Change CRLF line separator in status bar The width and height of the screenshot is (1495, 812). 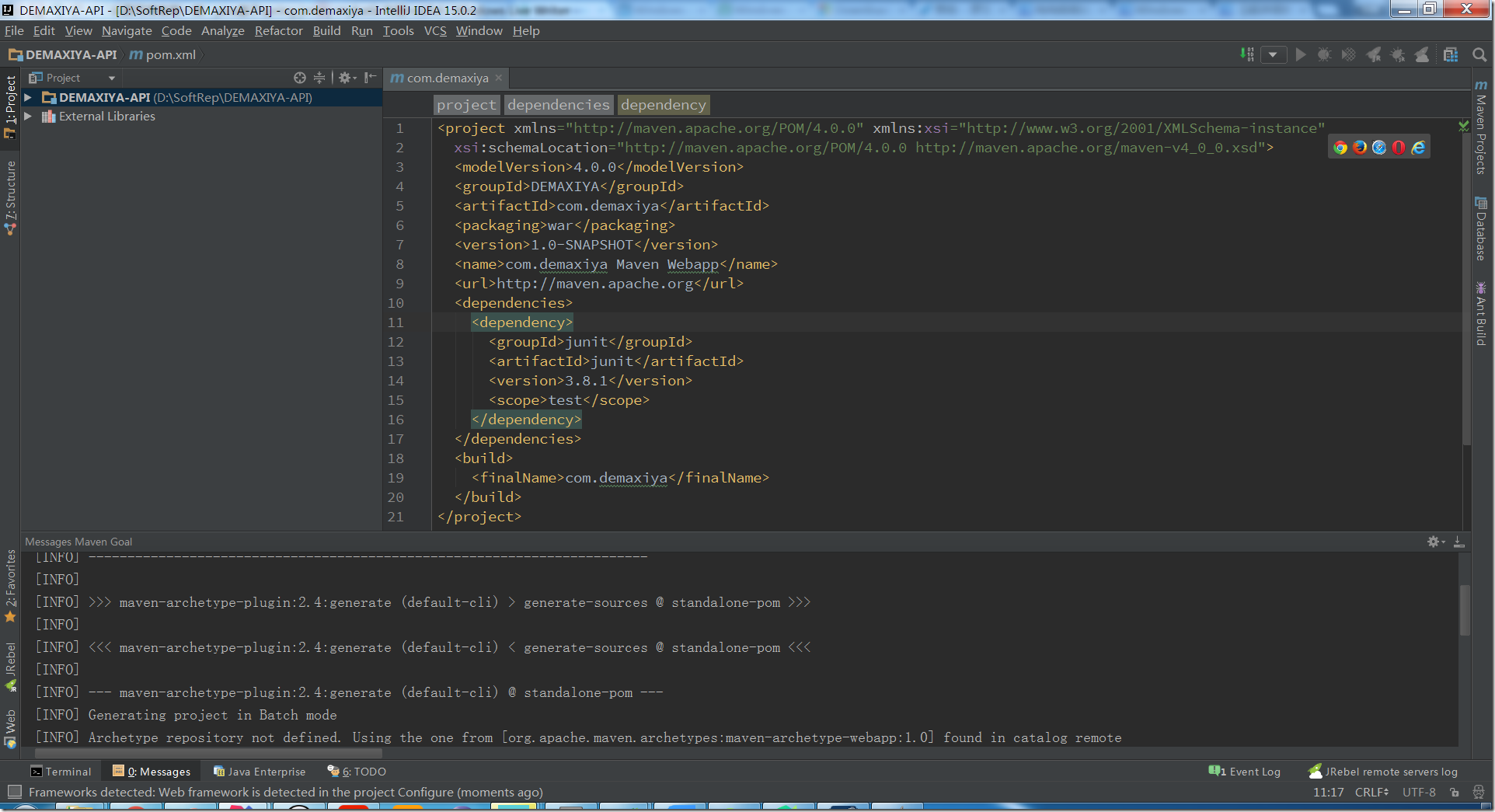(x=1371, y=793)
